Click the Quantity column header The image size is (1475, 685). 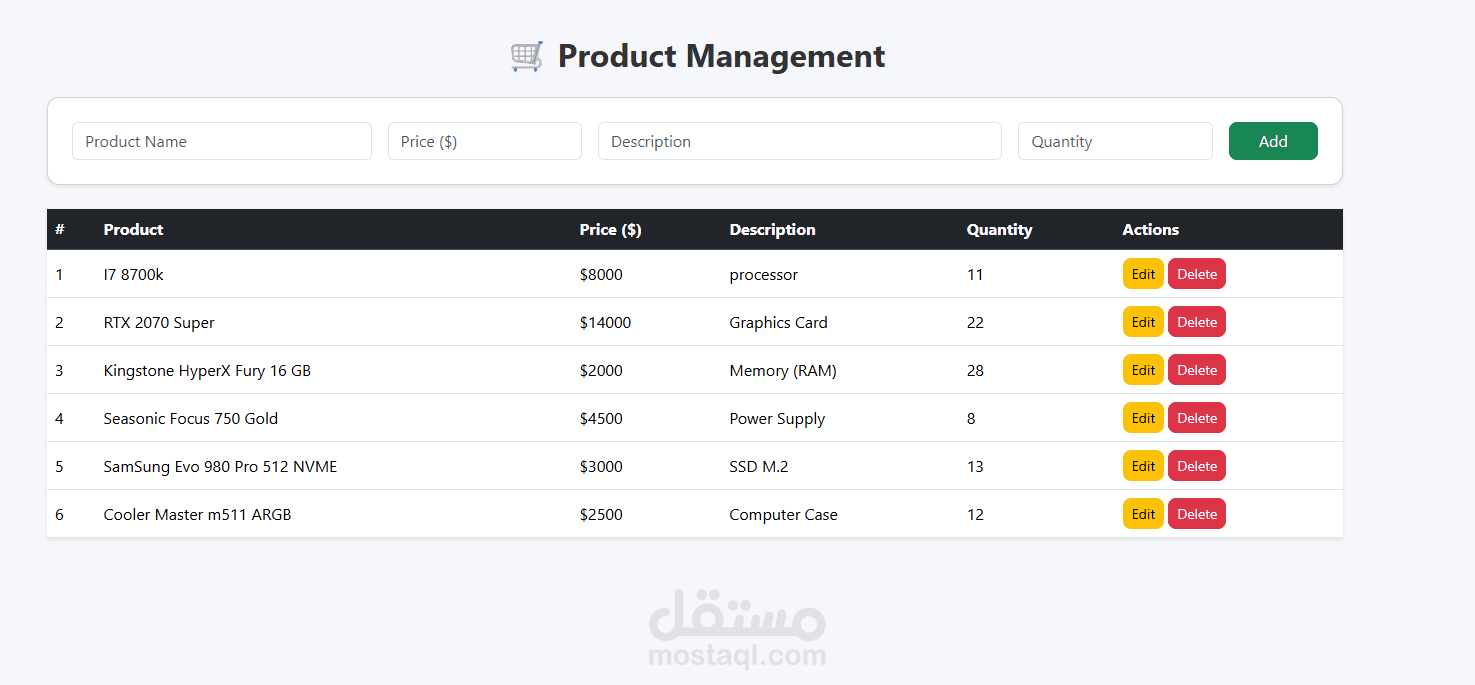tap(999, 230)
